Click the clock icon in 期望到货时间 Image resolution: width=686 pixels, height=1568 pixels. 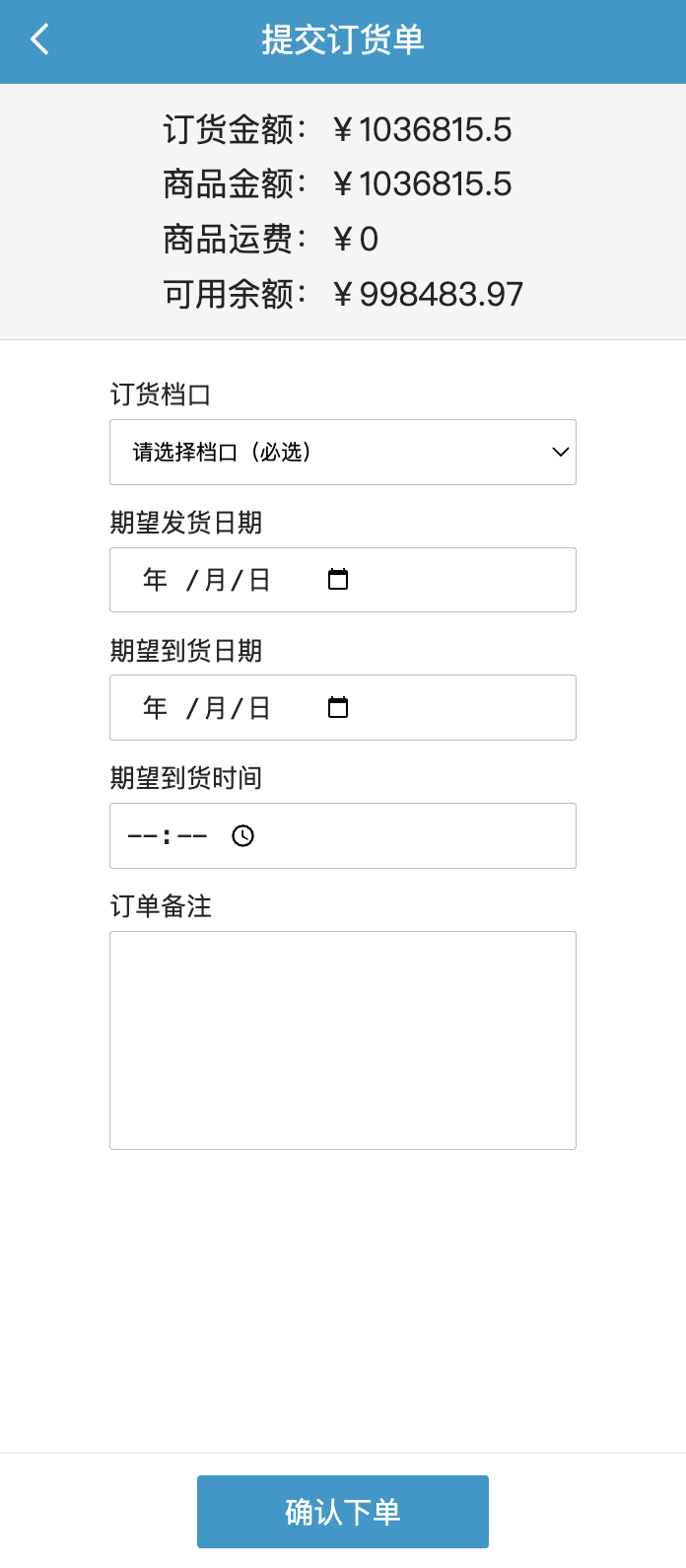pyautogui.click(x=242, y=835)
